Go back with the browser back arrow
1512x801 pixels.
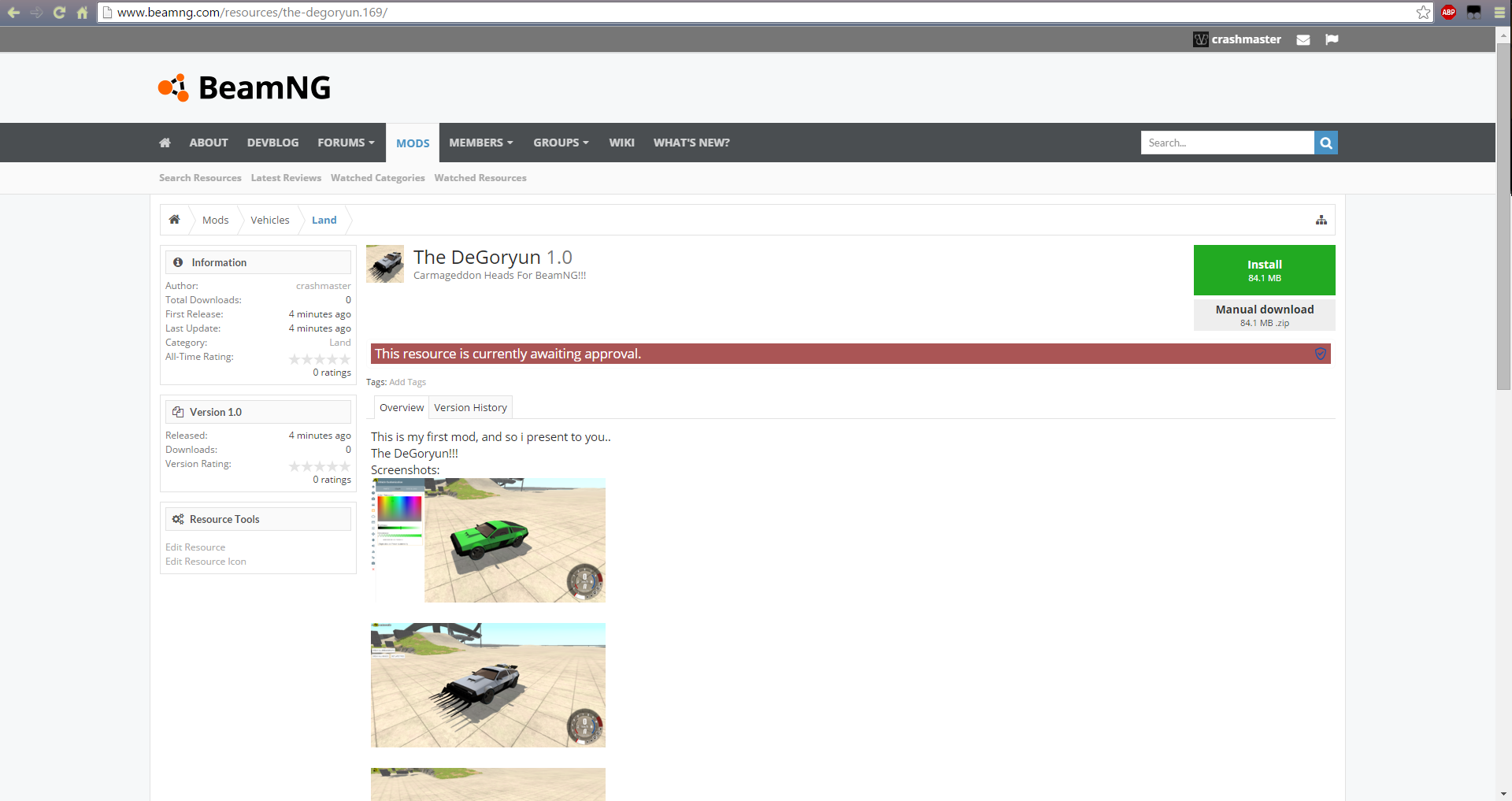pyautogui.click(x=13, y=13)
